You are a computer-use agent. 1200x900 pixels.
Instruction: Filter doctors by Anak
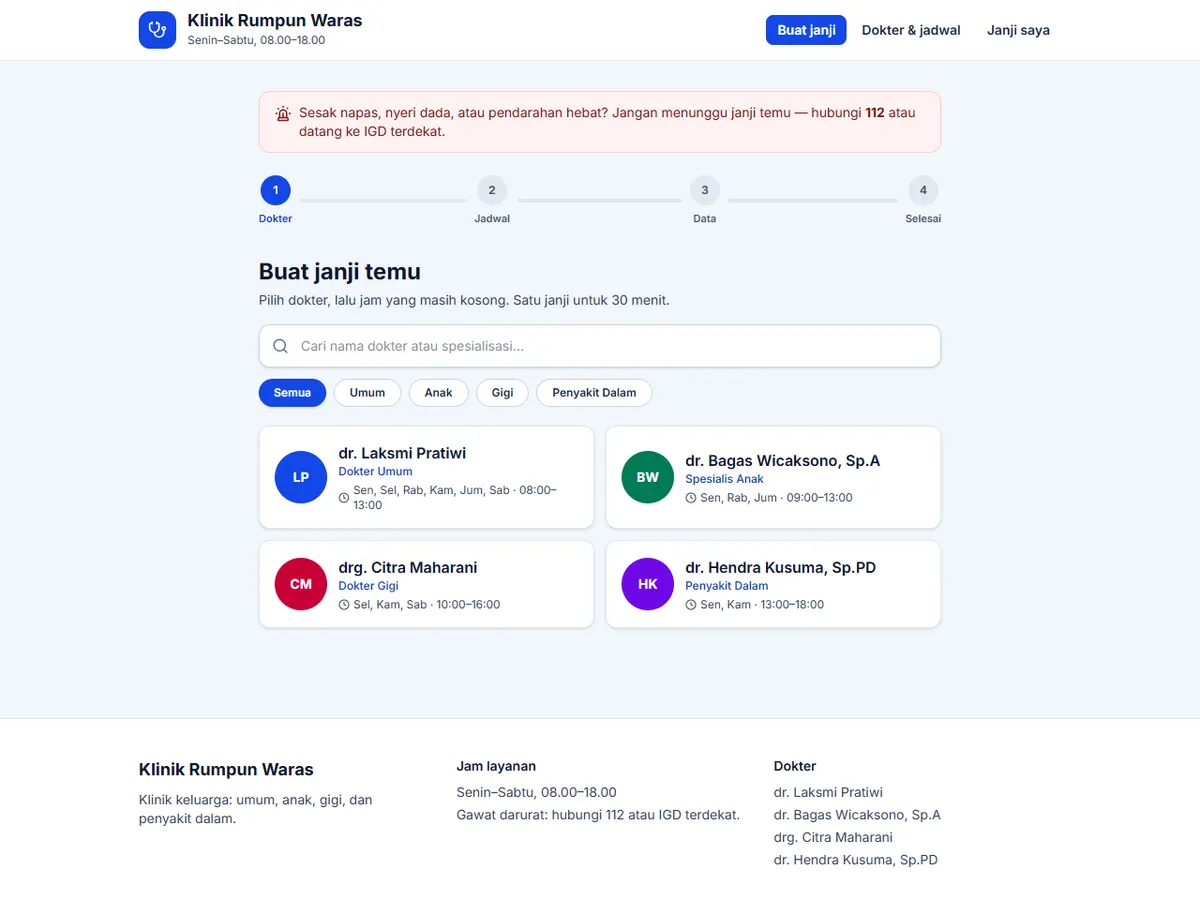[438, 393]
